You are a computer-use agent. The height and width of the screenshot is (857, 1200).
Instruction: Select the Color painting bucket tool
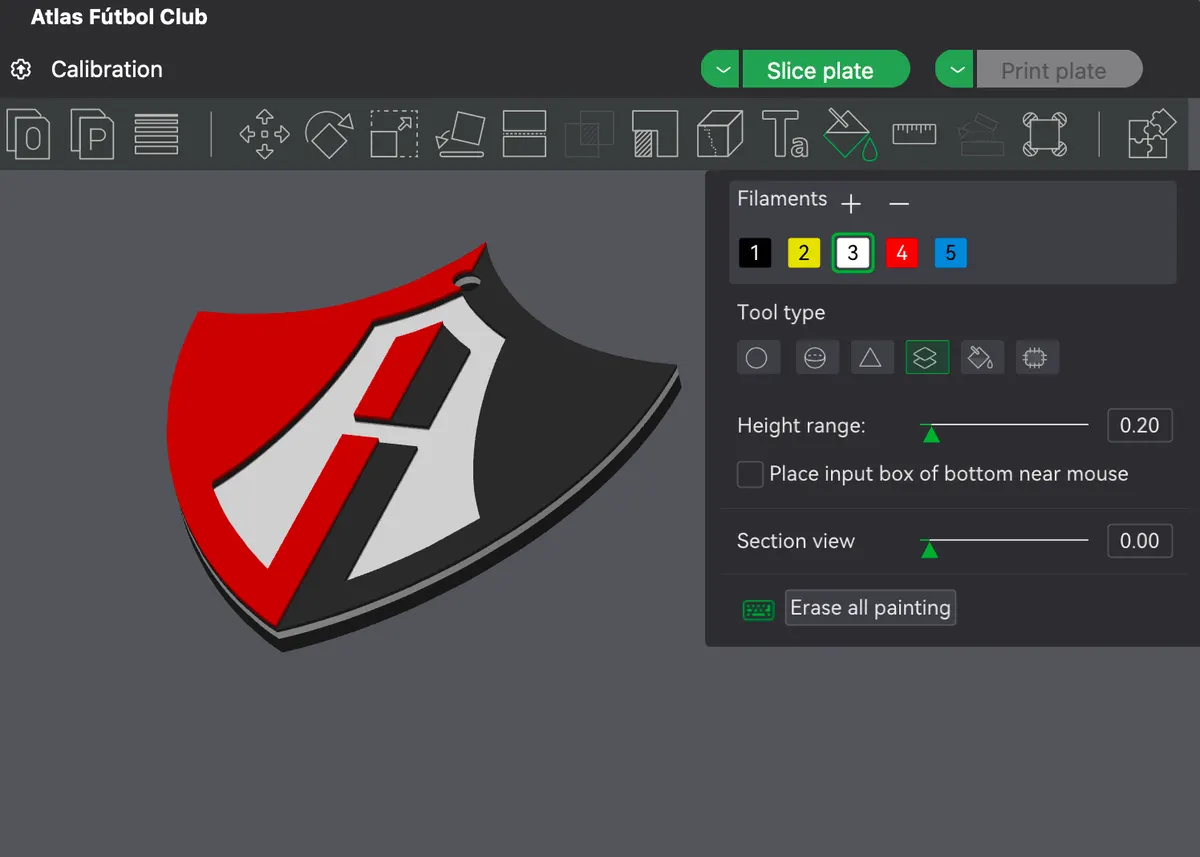849,134
